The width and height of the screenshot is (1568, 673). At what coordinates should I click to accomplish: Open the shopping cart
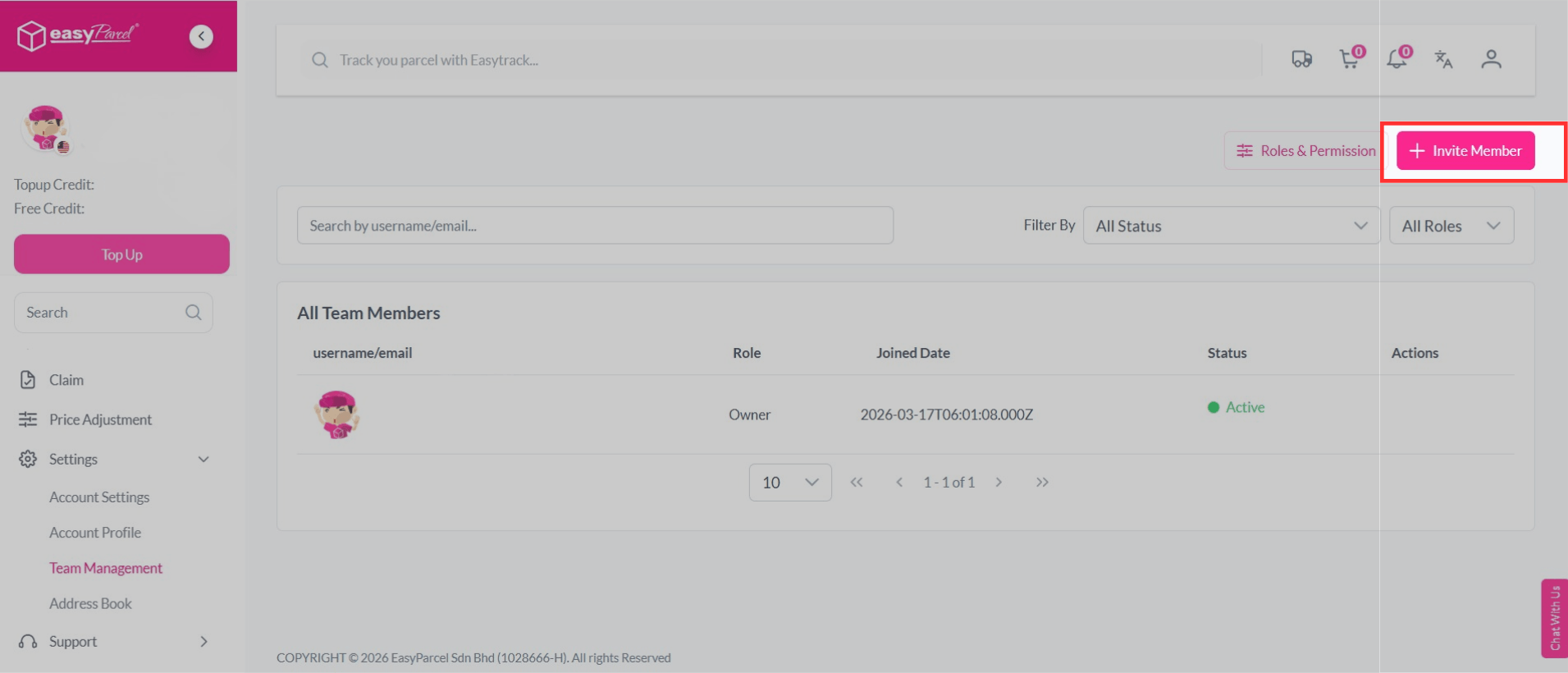(x=1349, y=59)
